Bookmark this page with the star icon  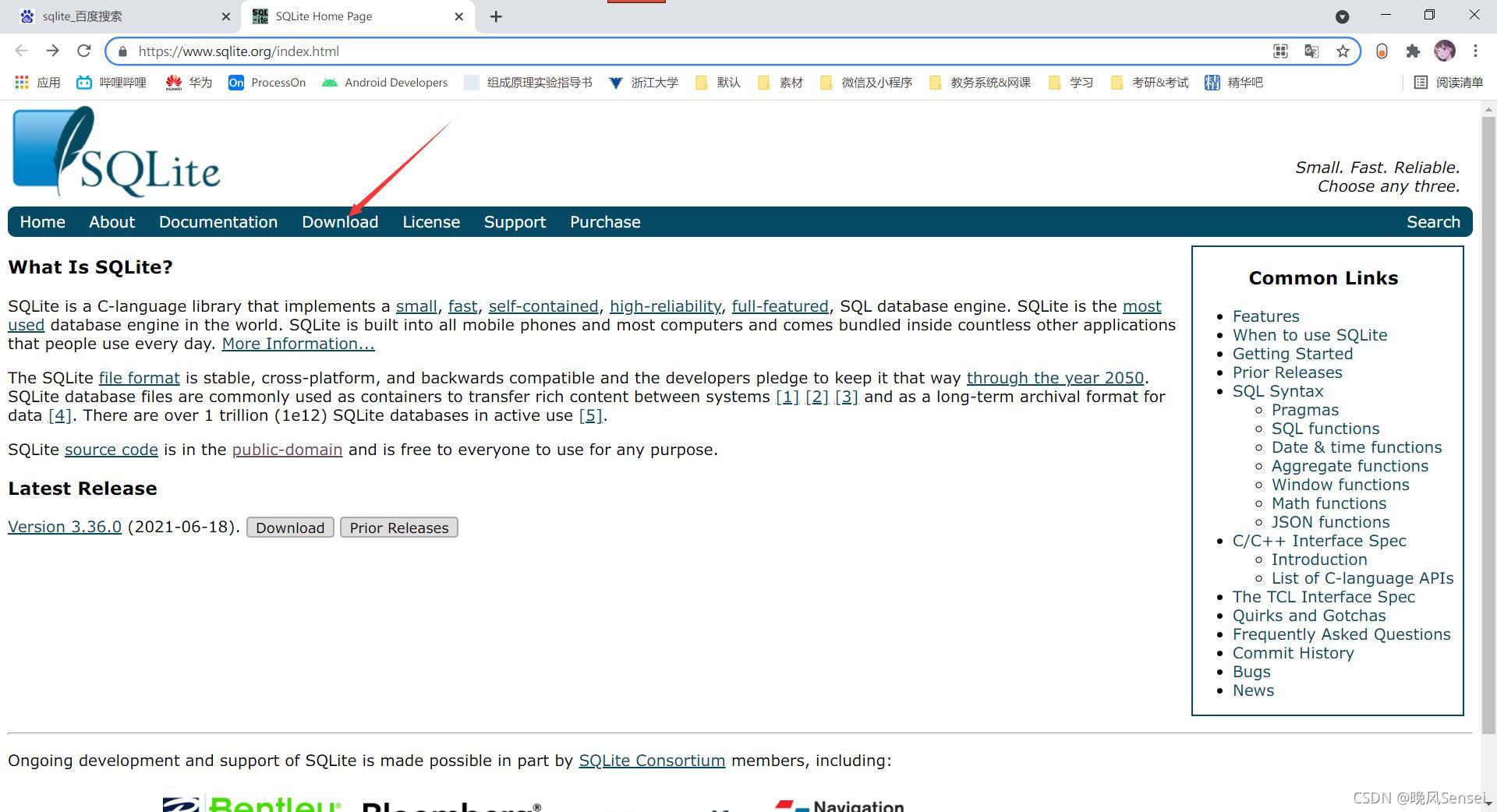click(1343, 51)
